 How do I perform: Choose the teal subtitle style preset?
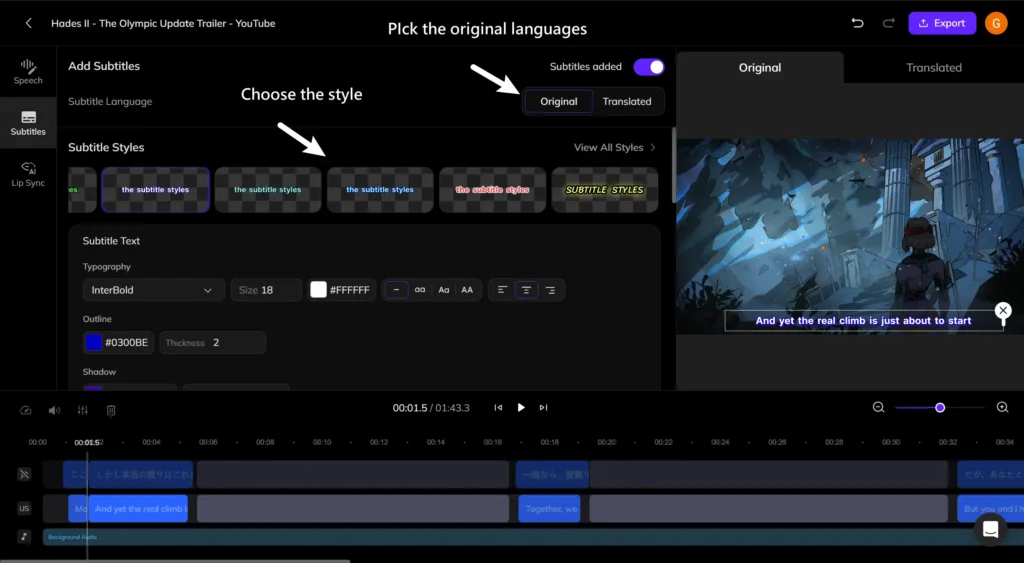[x=268, y=189]
